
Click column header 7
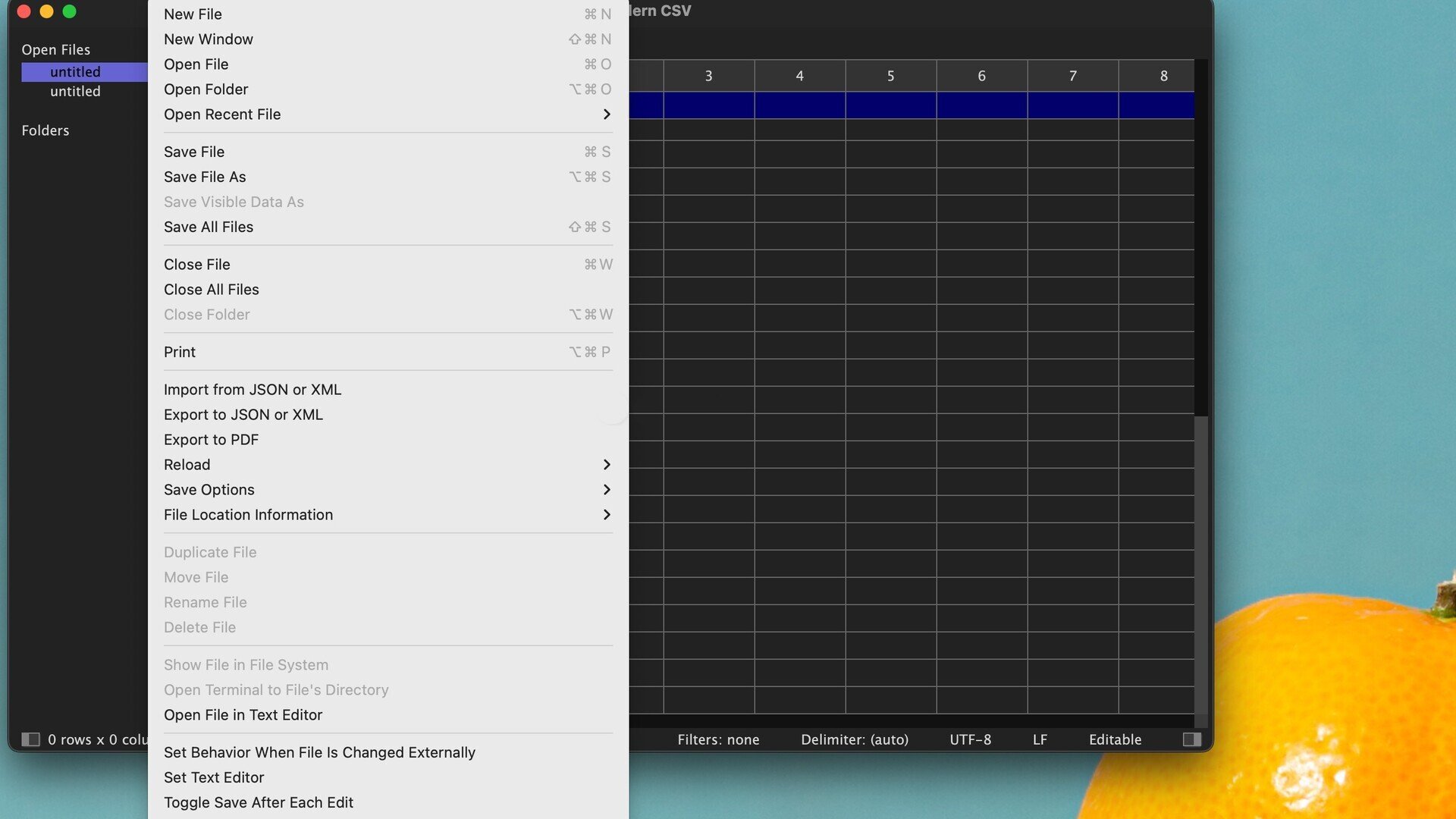(1073, 76)
